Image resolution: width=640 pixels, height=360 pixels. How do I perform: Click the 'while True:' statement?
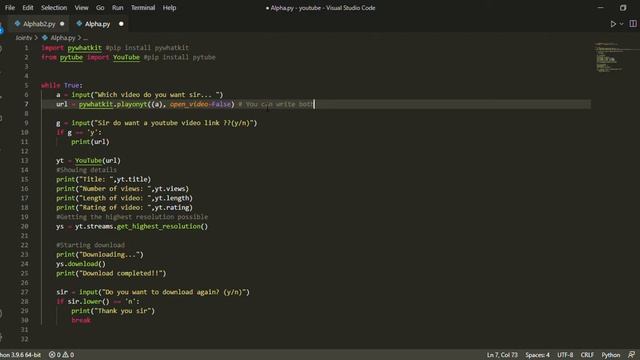click(x=62, y=85)
